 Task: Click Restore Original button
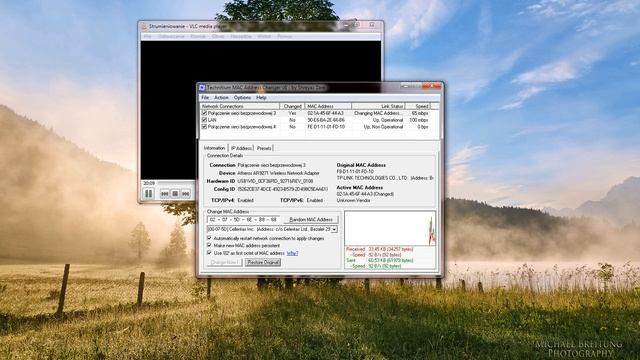click(263, 262)
